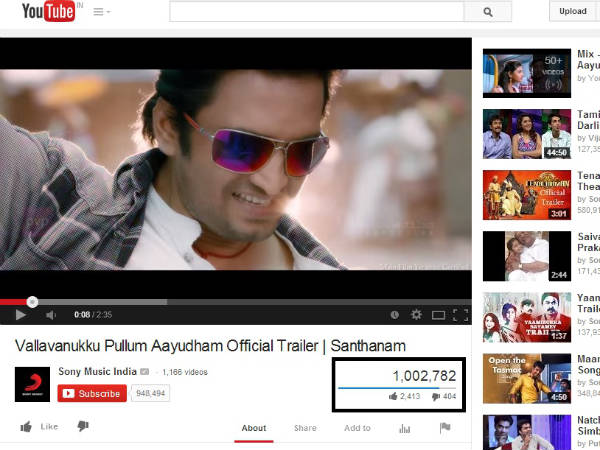
Task: Dislike the video with thumbs down
Action: click(x=83, y=426)
